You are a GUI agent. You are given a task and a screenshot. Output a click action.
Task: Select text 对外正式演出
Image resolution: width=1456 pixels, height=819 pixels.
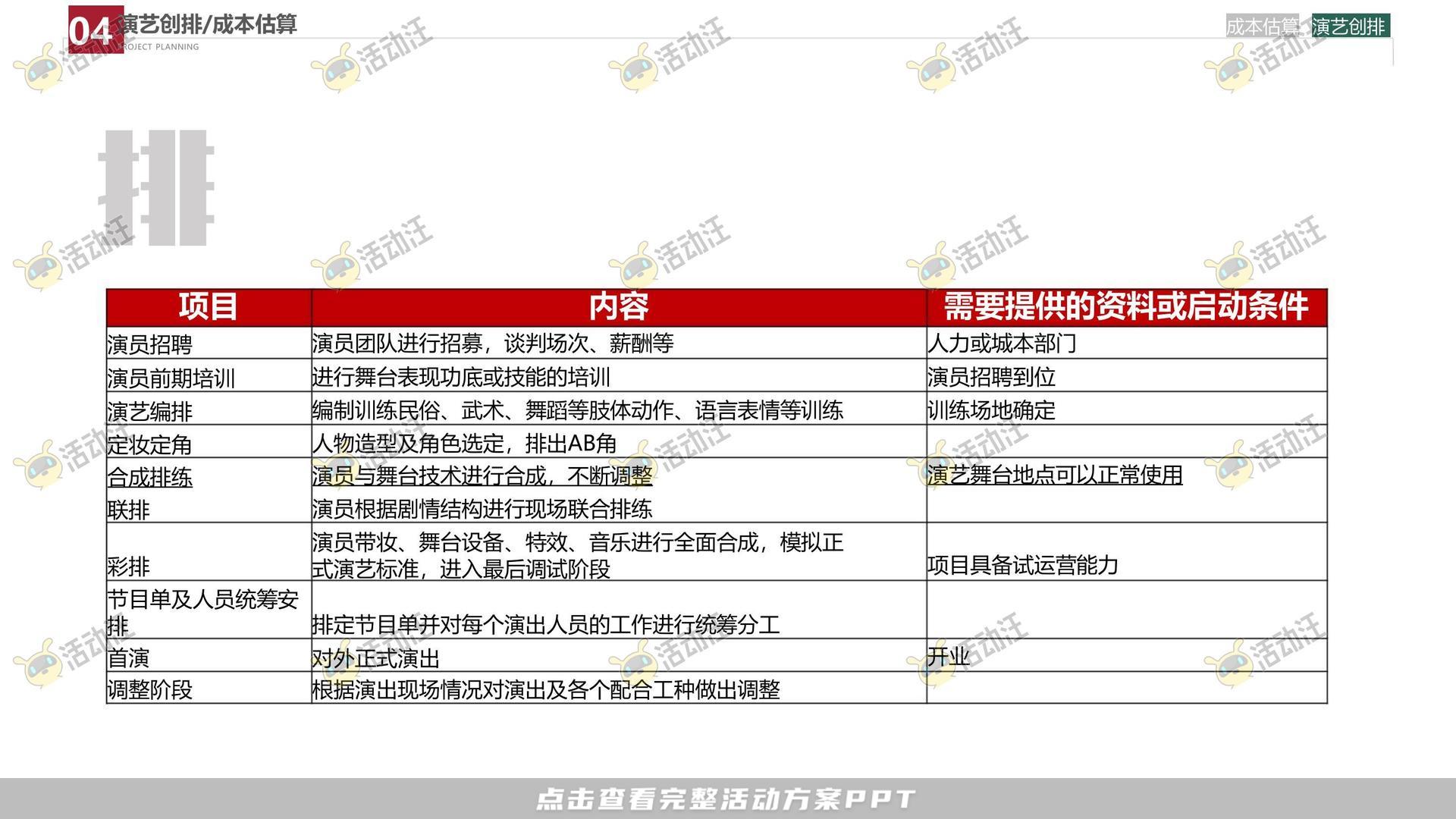click(375, 657)
